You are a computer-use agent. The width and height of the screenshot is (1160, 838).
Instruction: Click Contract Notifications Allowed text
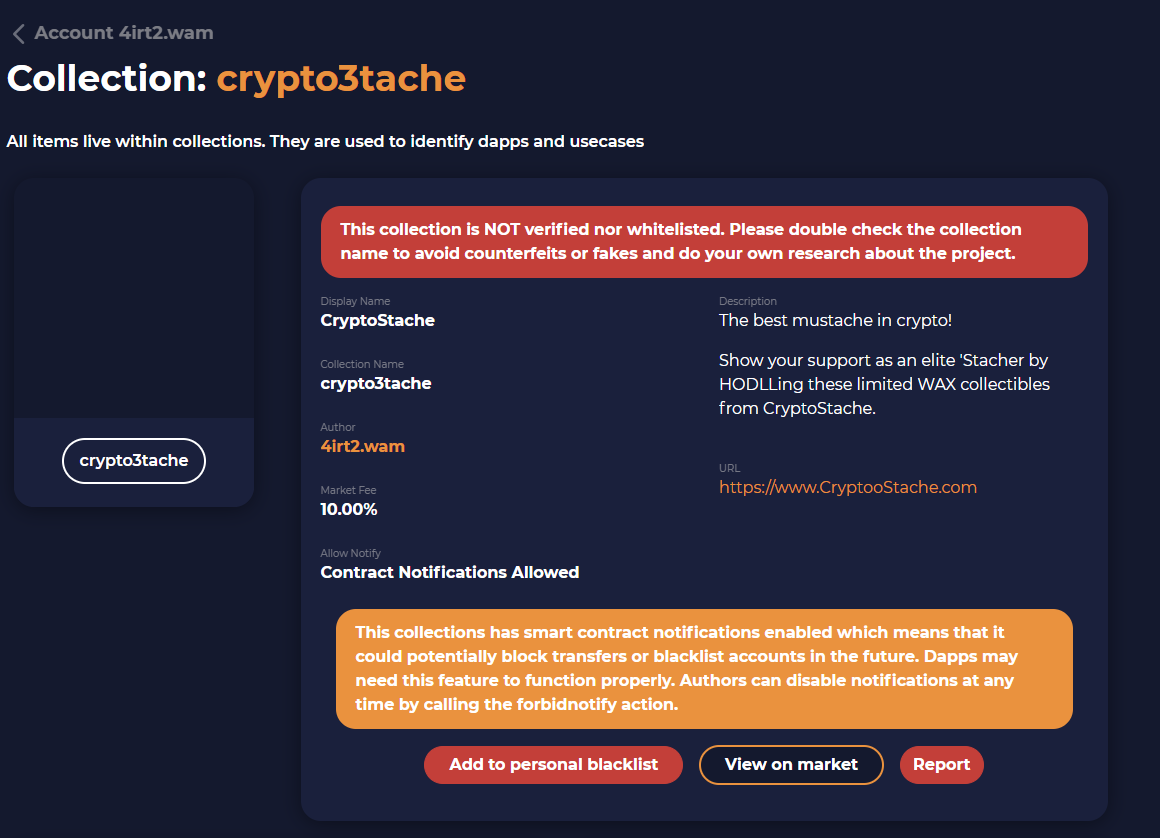(x=450, y=572)
